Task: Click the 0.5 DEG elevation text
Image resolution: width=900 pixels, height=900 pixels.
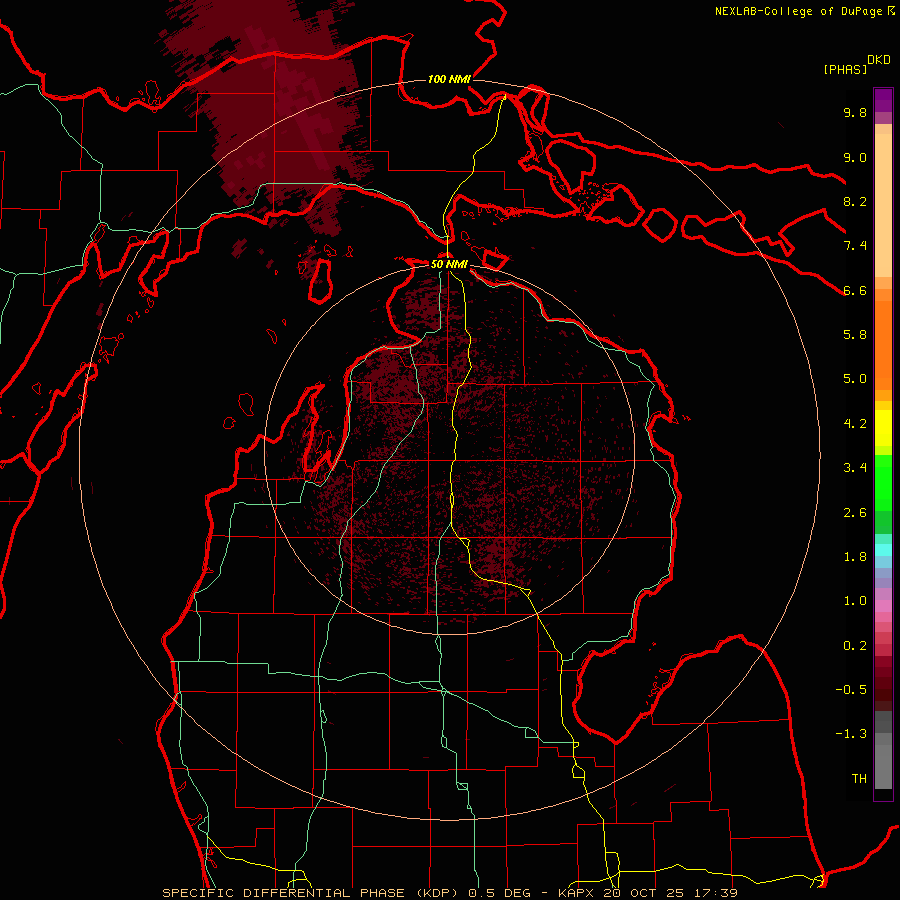Action: 497,893
